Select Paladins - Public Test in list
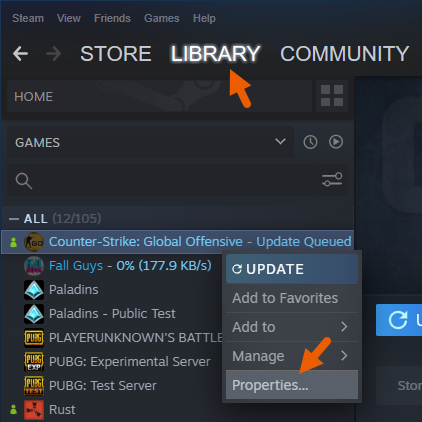Screen dimensions: 422x422 pyautogui.click(x=112, y=314)
